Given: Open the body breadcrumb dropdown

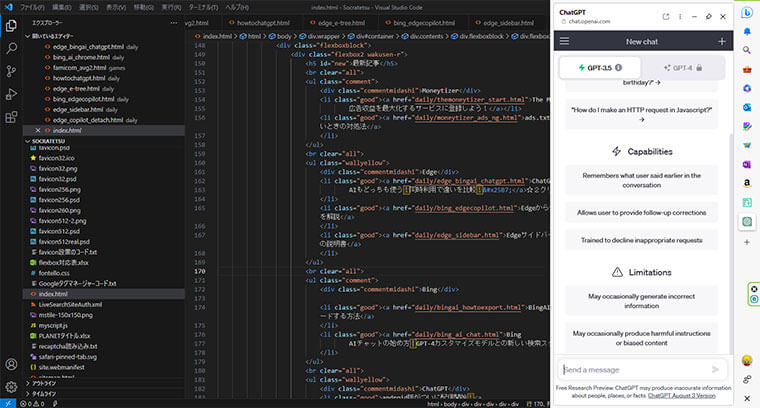Looking at the screenshot, I should (x=280, y=36).
